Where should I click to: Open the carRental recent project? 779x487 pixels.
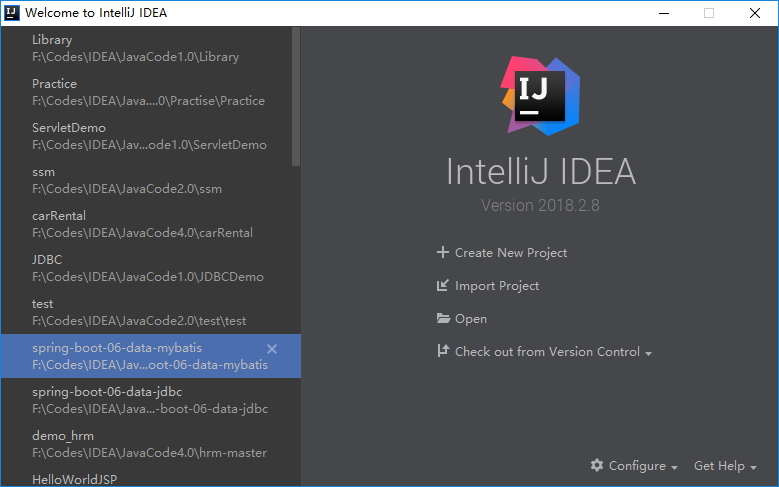(151, 224)
